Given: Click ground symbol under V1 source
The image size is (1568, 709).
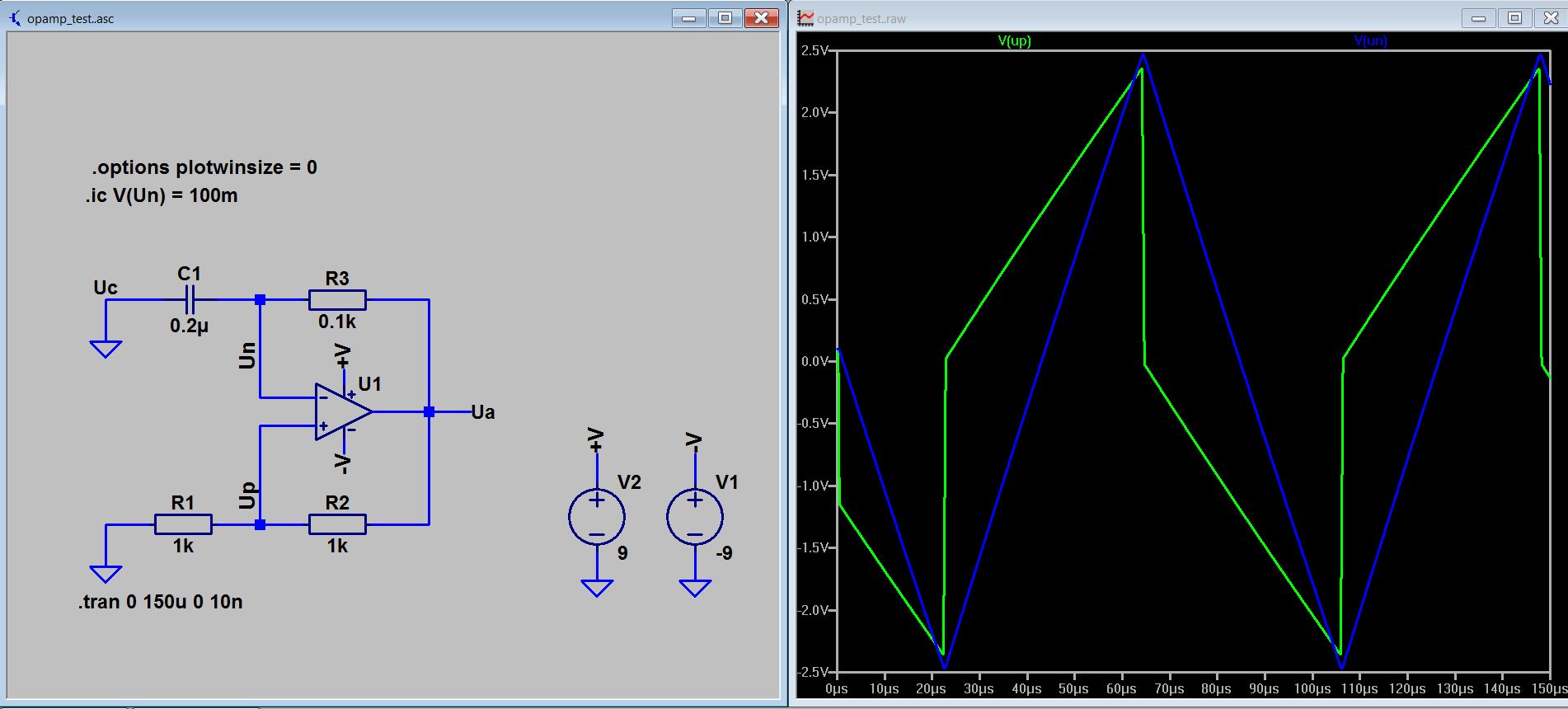Looking at the screenshot, I should tap(695, 588).
